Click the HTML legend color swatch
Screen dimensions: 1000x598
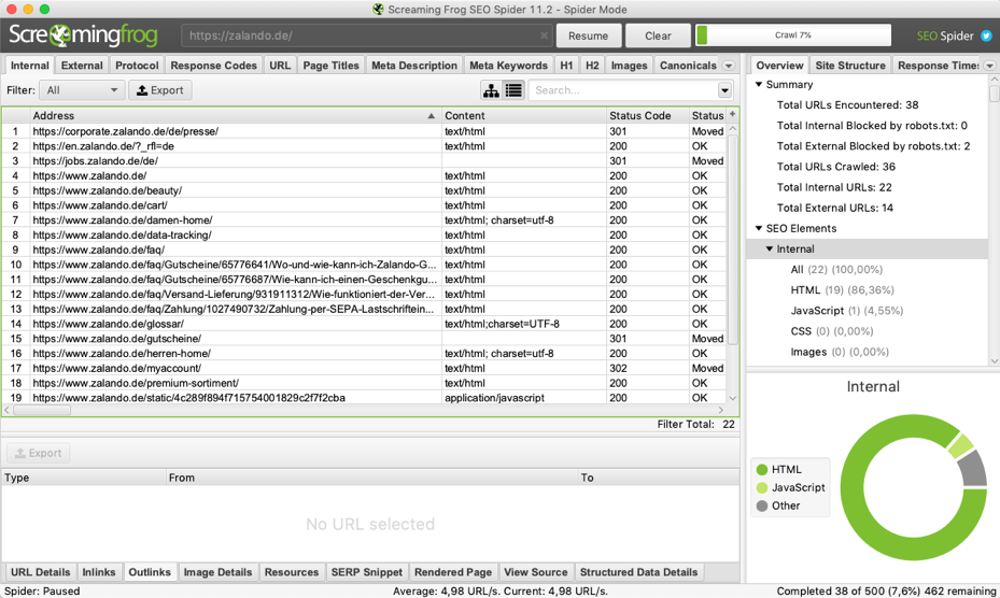761,470
